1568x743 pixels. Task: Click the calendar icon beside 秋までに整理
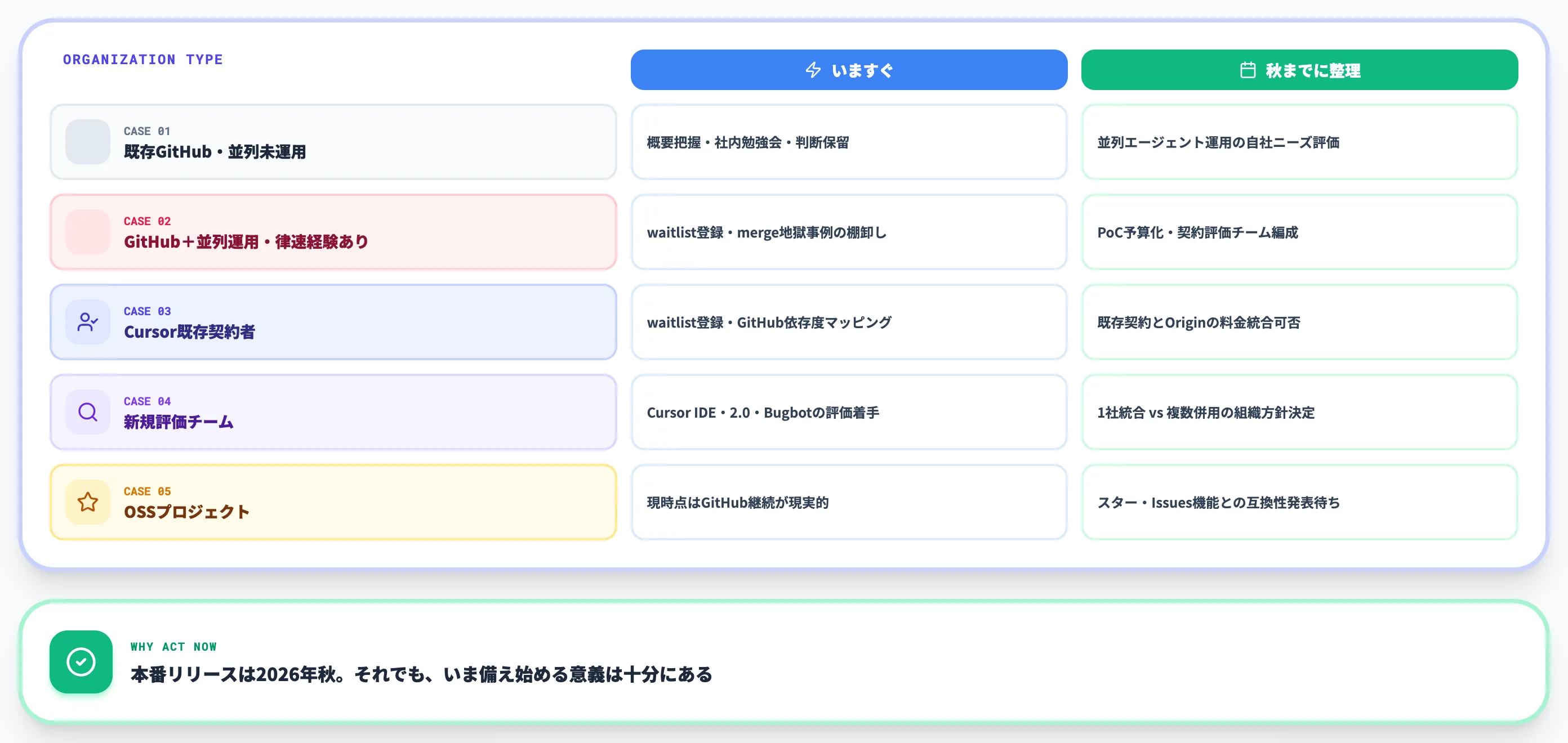point(1248,70)
